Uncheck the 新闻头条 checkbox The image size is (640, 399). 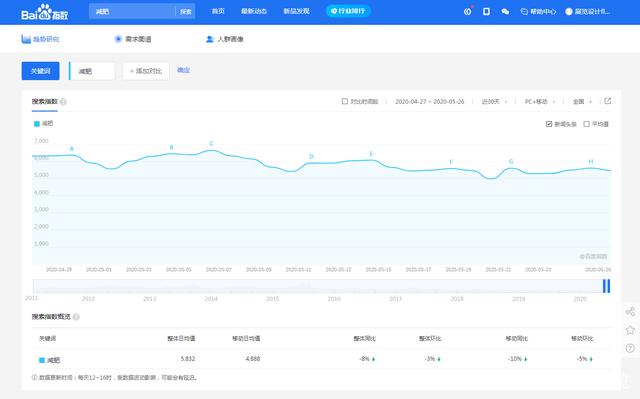[x=549, y=124]
